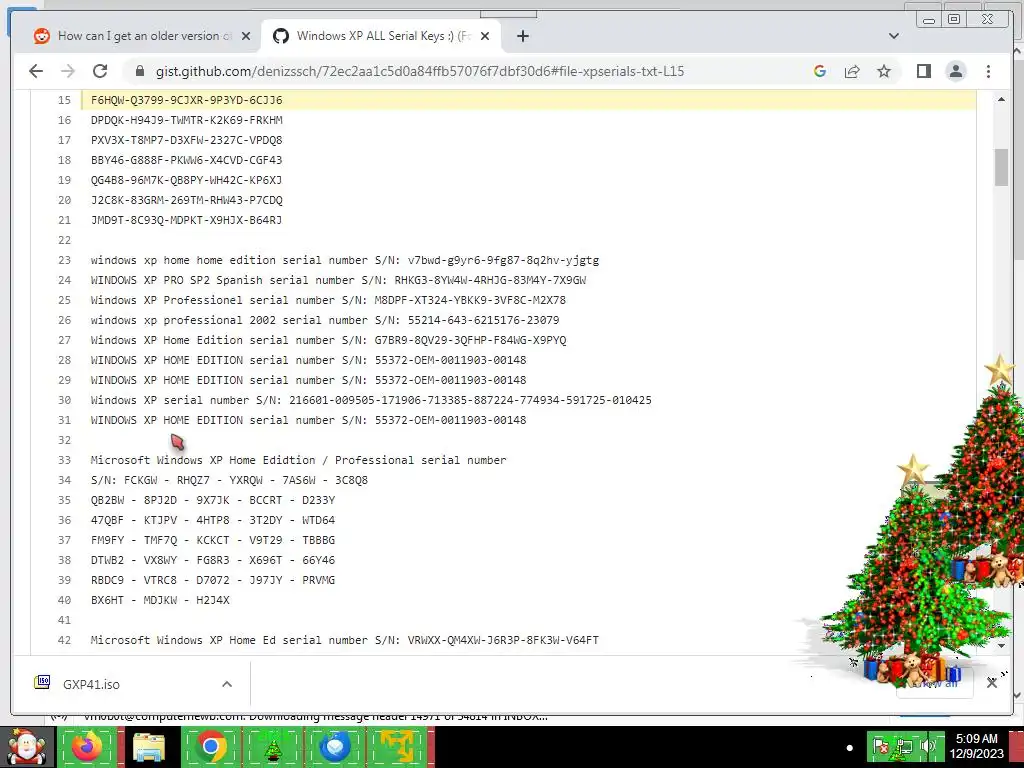Click the 'S/N: FCKGW - RHQZ7' line
This screenshot has height=768, width=1024.
pyautogui.click(x=229, y=480)
